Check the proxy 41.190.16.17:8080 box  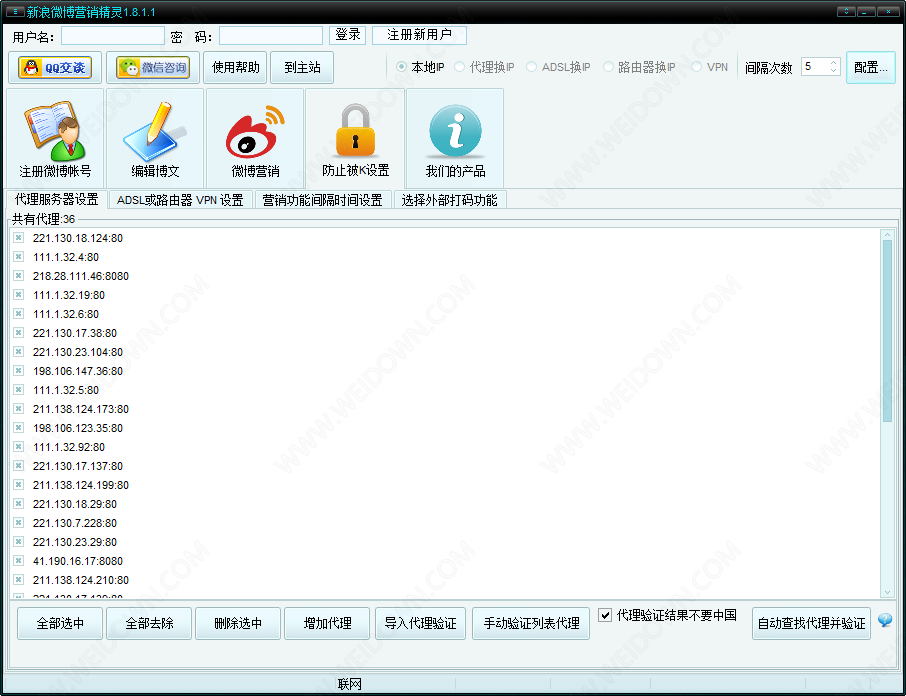pos(18,560)
